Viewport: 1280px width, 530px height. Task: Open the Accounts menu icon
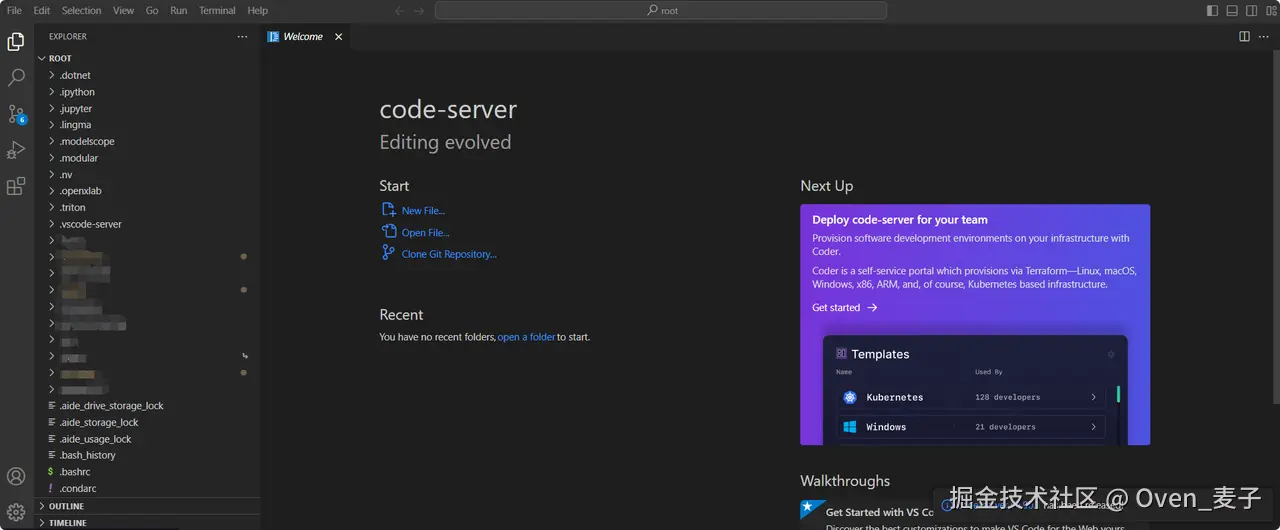click(16, 477)
